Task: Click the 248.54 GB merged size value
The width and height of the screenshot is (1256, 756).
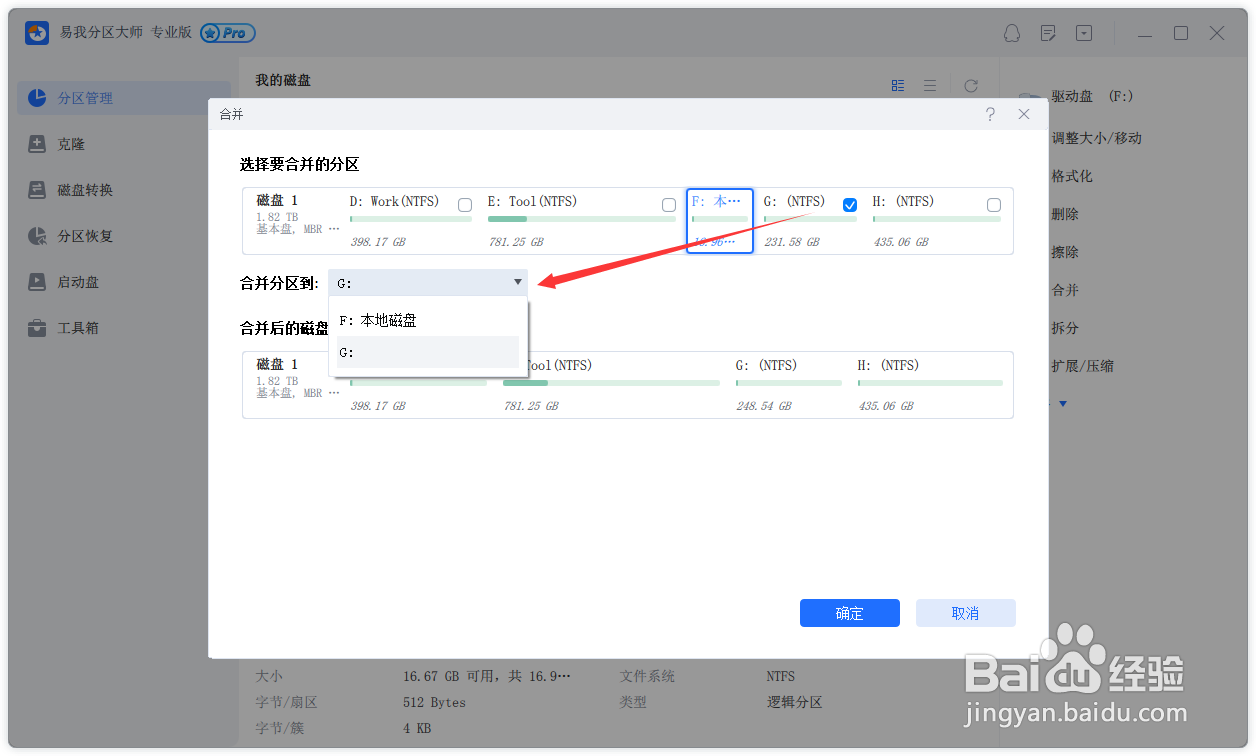Action: tap(764, 406)
